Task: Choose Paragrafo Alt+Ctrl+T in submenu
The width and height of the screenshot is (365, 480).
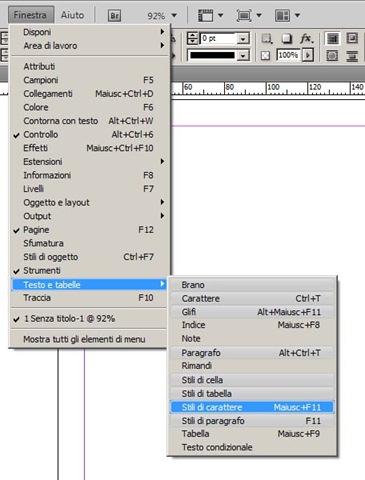Action: (x=252, y=353)
